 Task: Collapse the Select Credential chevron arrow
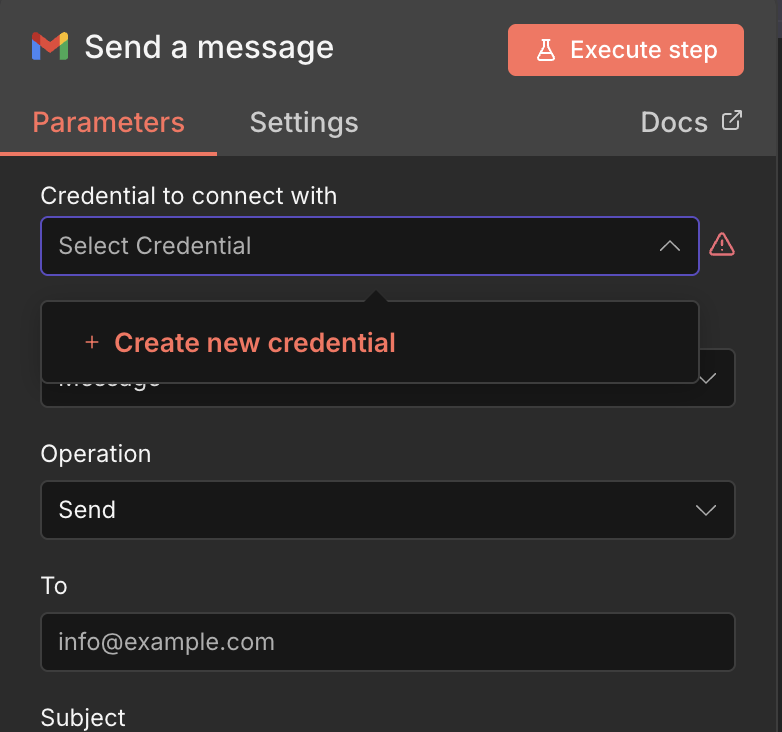coord(670,246)
